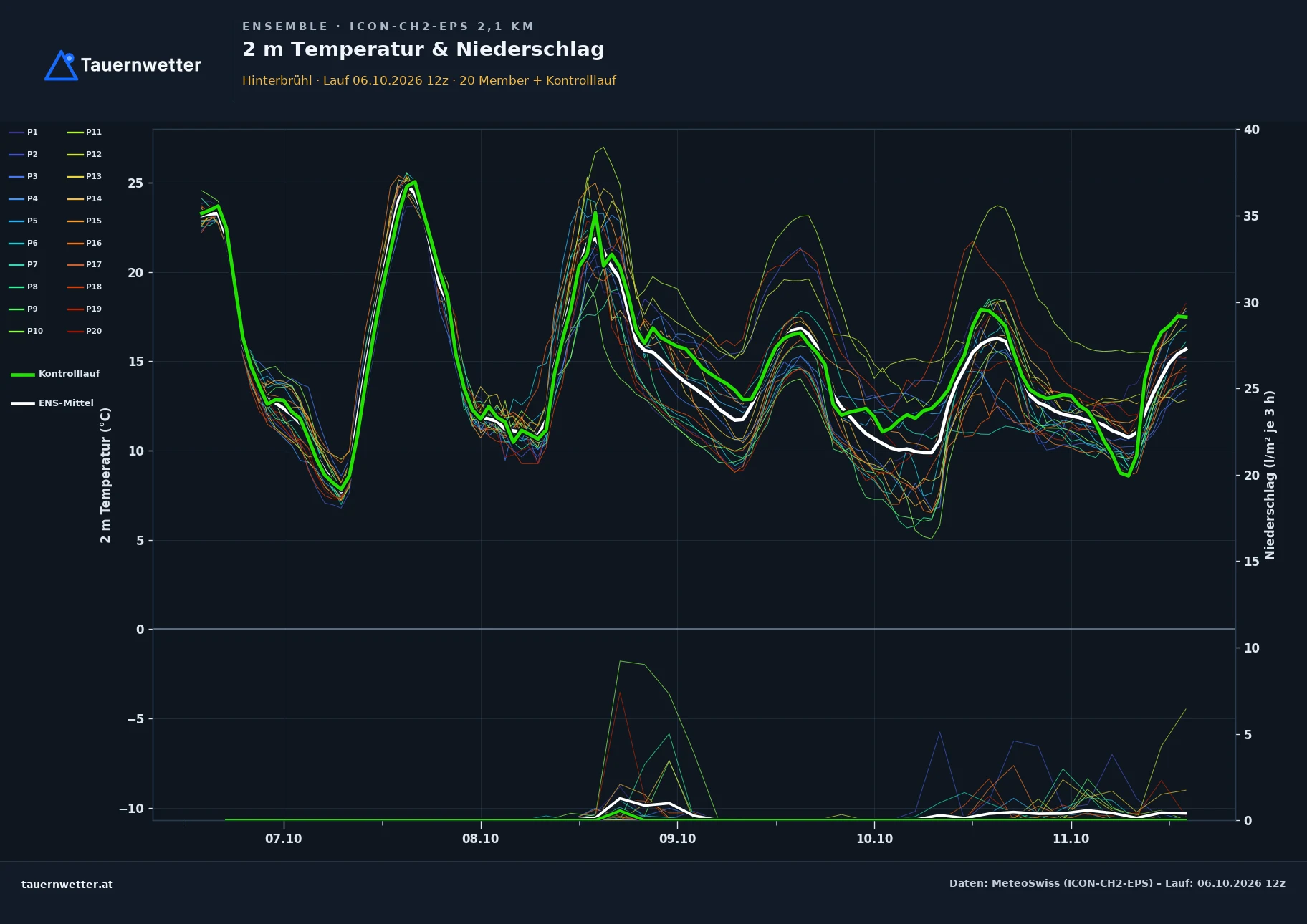Viewport: 1307px width, 924px height.
Task: Select the P4 legend entry
Action: (24, 198)
